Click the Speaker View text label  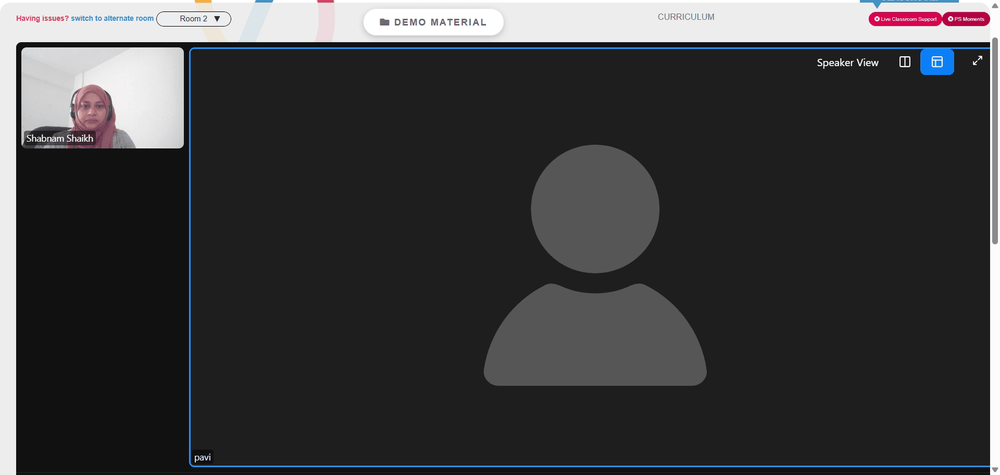[848, 62]
